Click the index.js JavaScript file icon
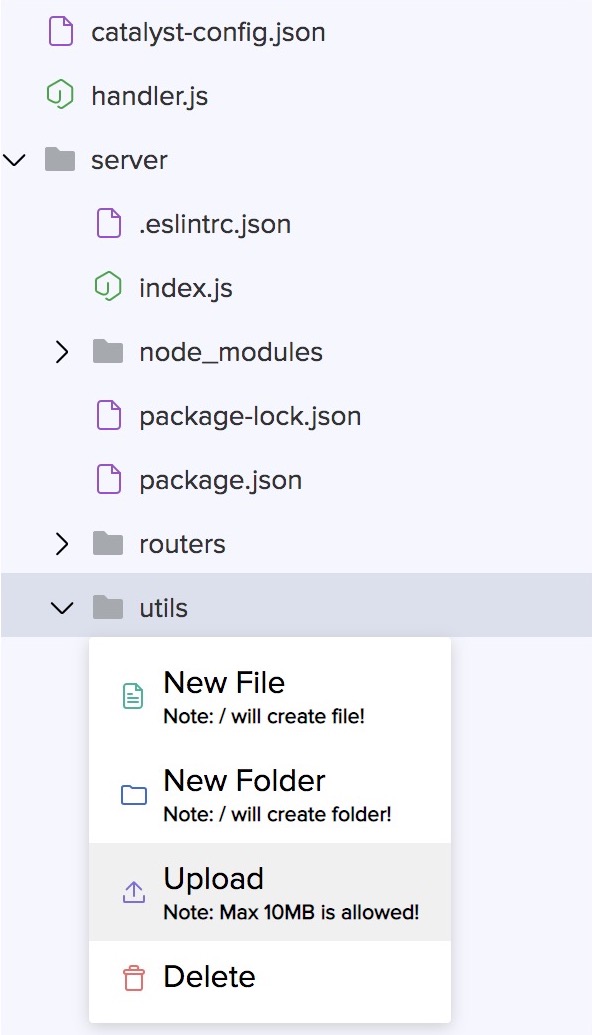592x1035 pixels. 110,288
